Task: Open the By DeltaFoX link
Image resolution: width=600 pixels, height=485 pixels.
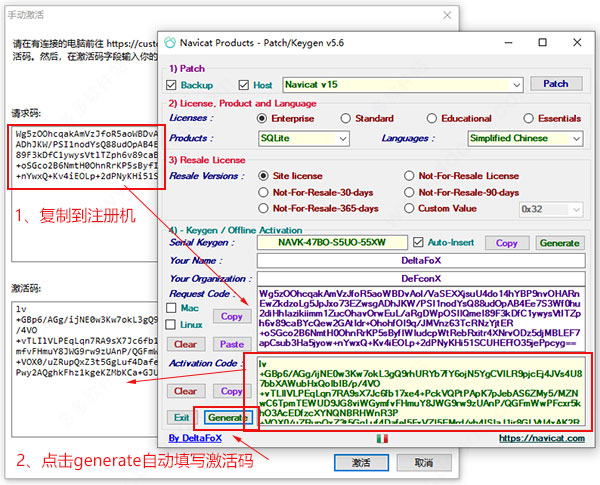Action: coord(195,438)
